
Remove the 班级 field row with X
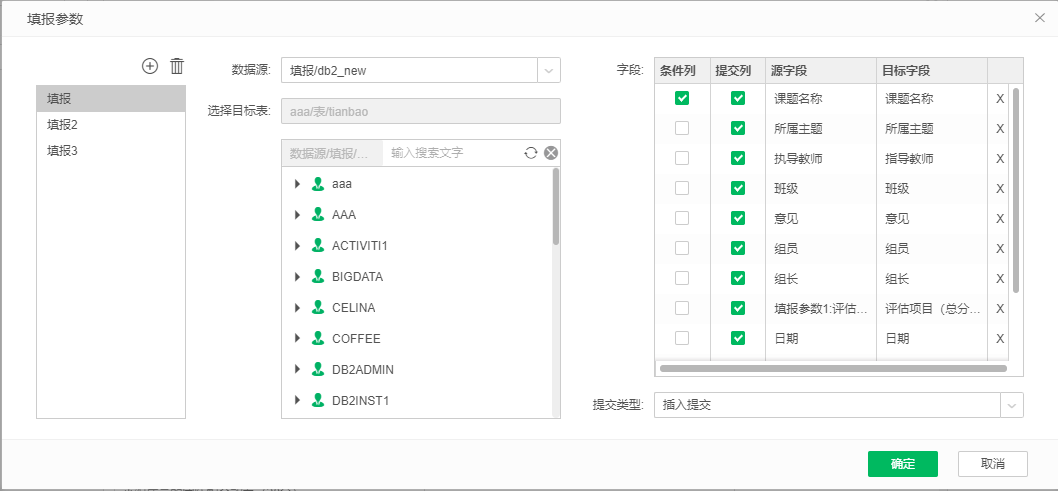tap(999, 188)
